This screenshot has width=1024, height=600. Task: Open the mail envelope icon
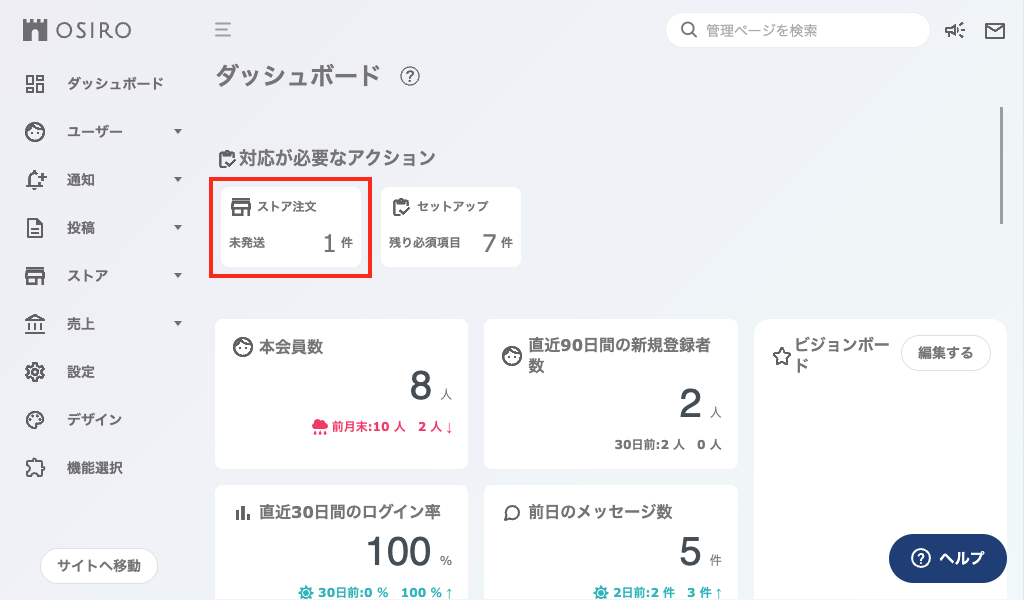(995, 31)
